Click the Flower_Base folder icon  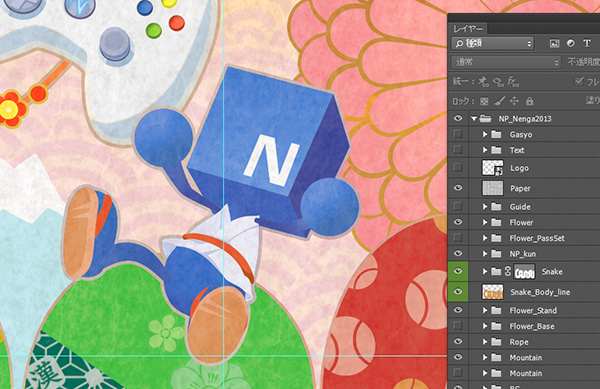point(496,326)
